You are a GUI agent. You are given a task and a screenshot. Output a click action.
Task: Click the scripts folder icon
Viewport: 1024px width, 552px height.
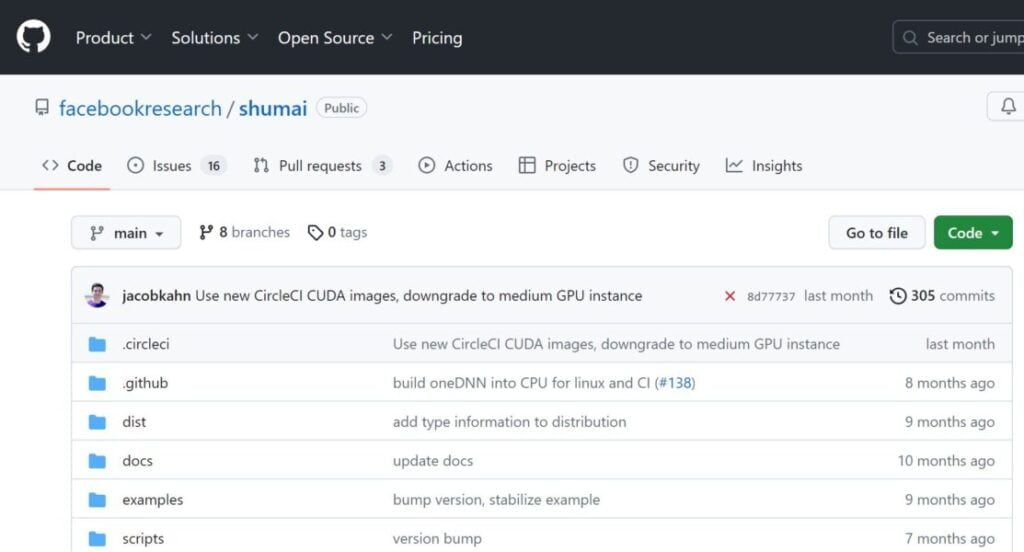97,539
